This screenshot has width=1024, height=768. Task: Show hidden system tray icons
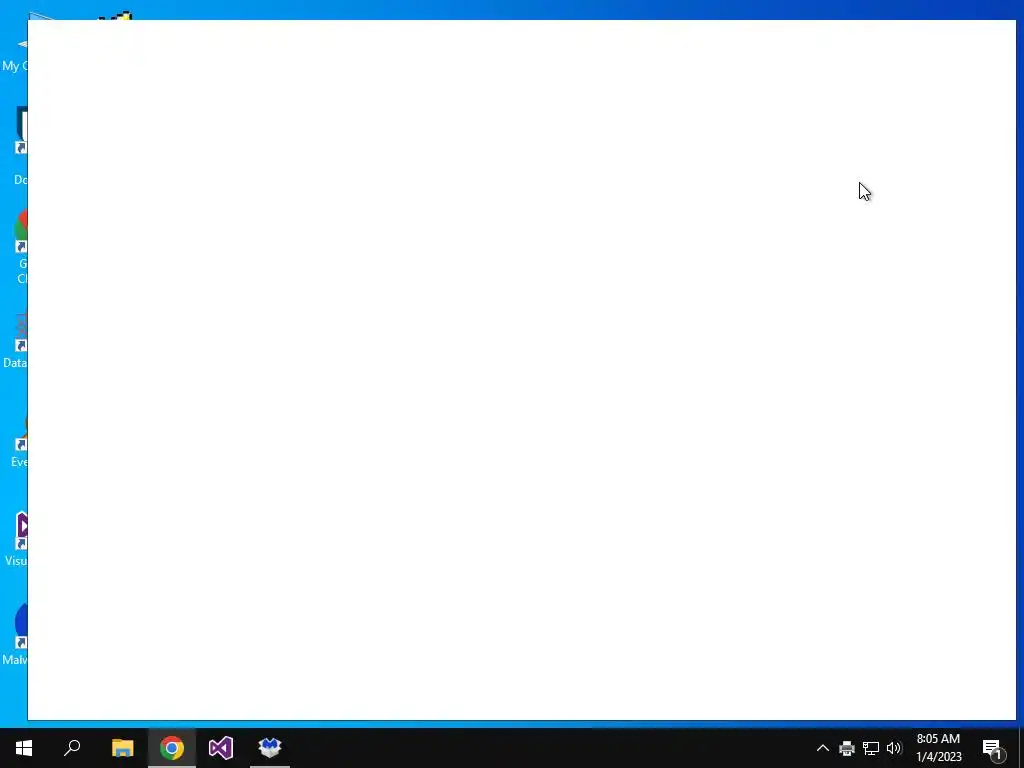(823, 748)
